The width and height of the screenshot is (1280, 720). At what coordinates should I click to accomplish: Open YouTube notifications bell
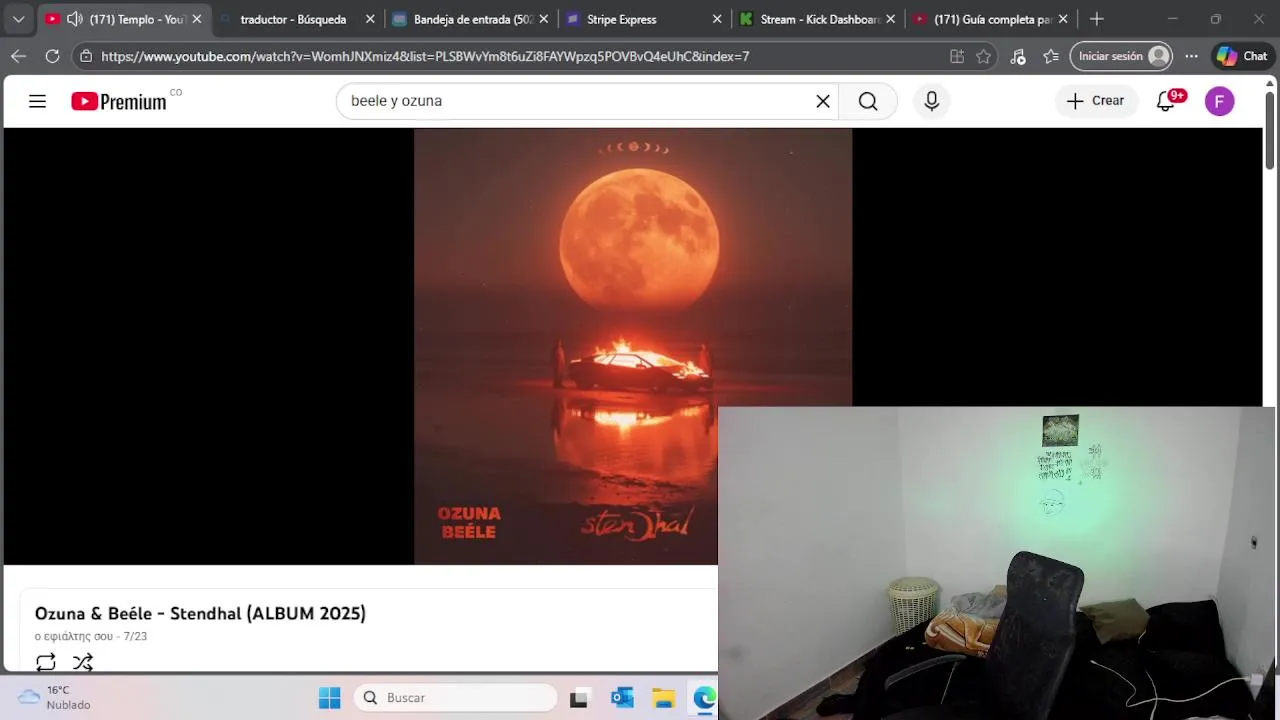(x=1166, y=101)
